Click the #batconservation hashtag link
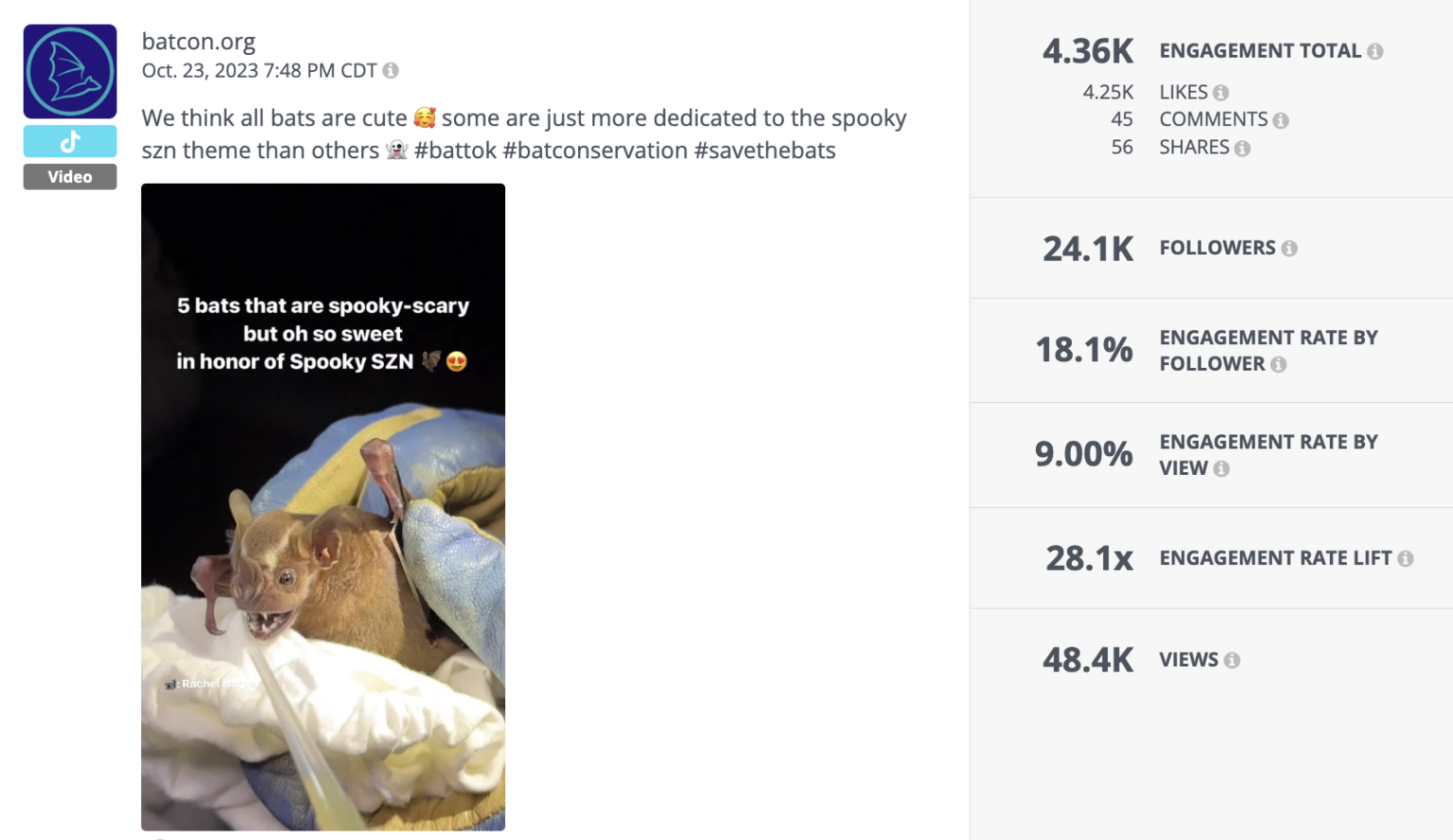The height and width of the screenshot is (840, 1453). (594, 149)
